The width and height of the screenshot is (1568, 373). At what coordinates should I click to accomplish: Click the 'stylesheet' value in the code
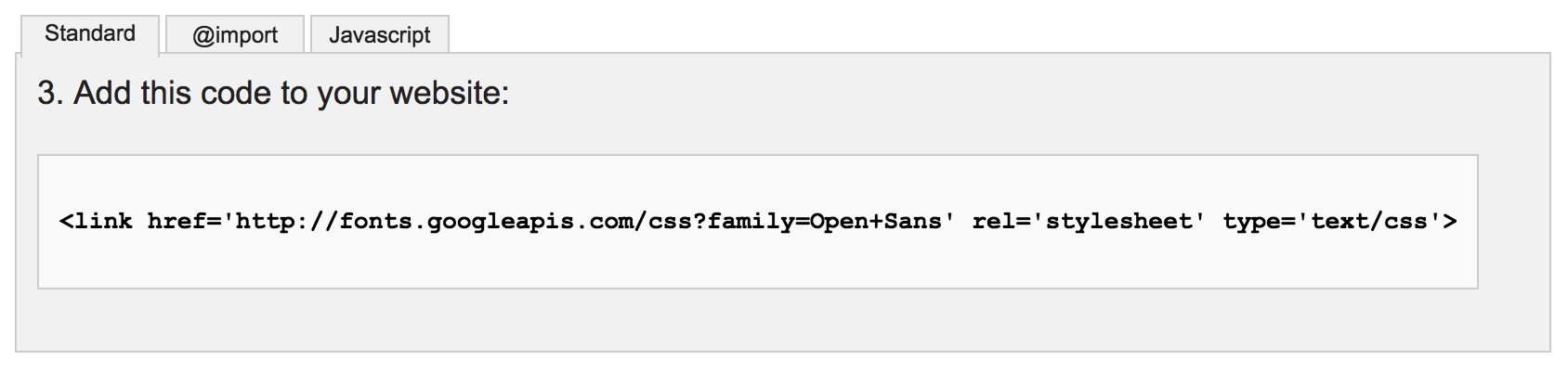tap(1119, 222)
